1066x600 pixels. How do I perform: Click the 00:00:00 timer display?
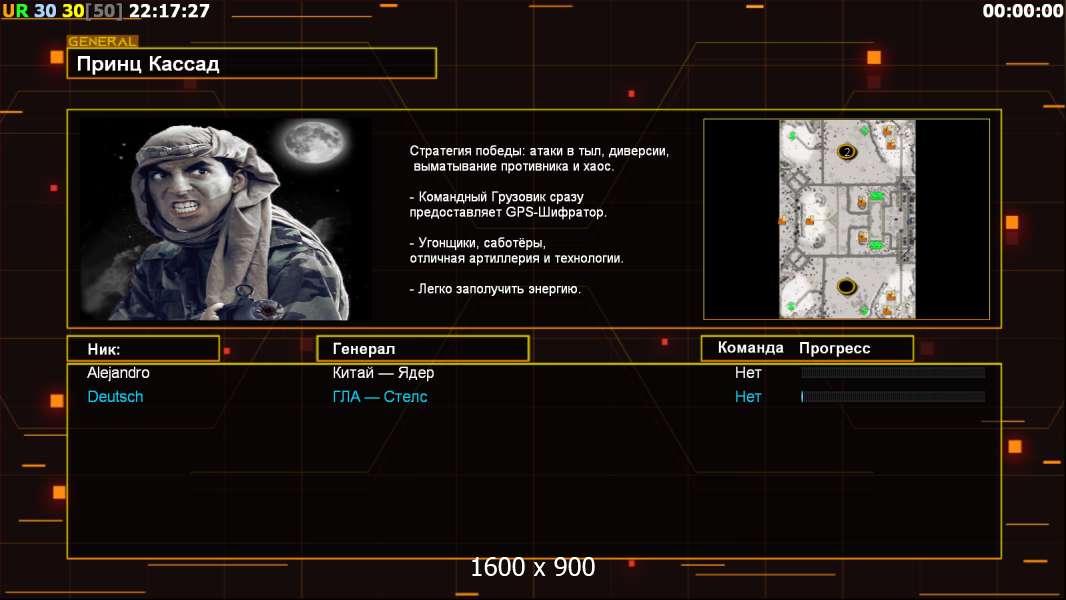[x=1022, y=11]
